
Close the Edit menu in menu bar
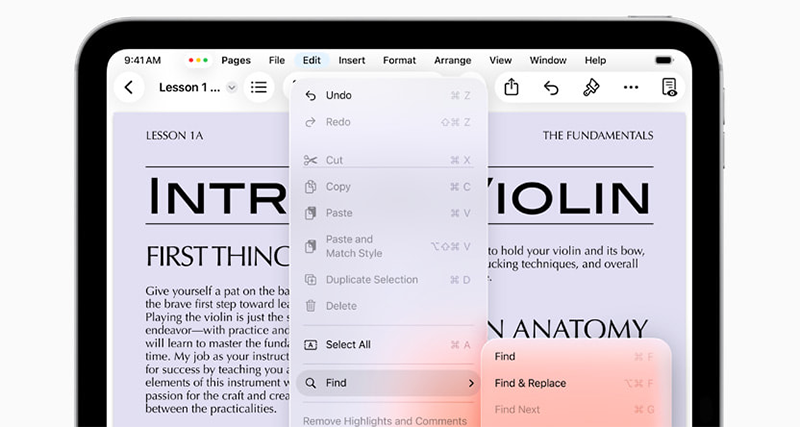pyautogui.click(x=312, y=60)
